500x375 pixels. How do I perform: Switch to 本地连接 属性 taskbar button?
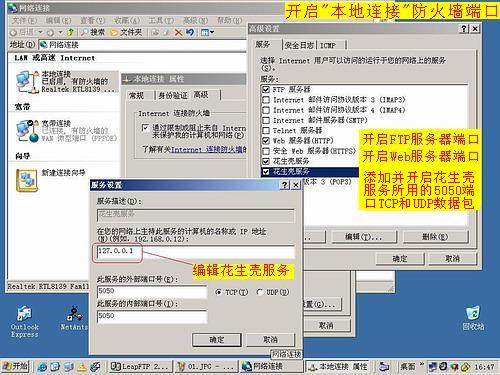pos(337,367)
